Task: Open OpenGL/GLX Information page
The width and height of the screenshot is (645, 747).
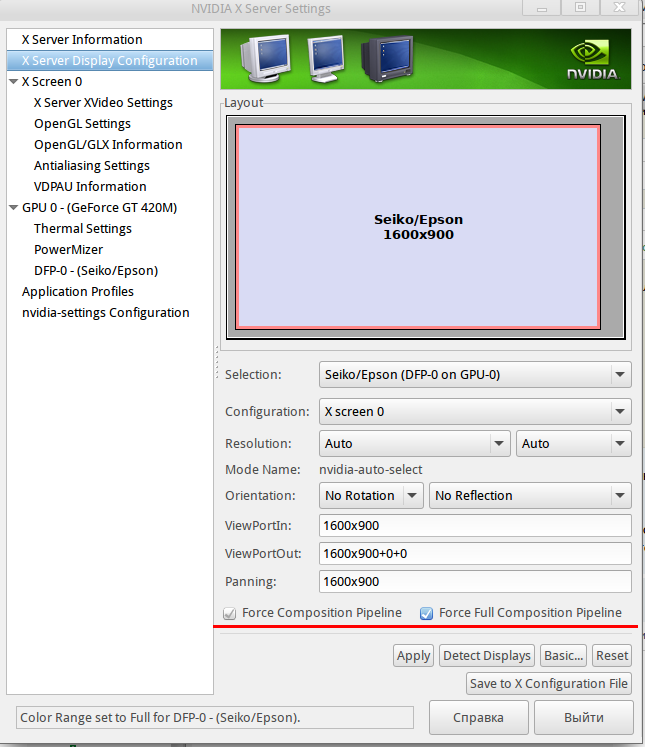Action: (108, 145)
